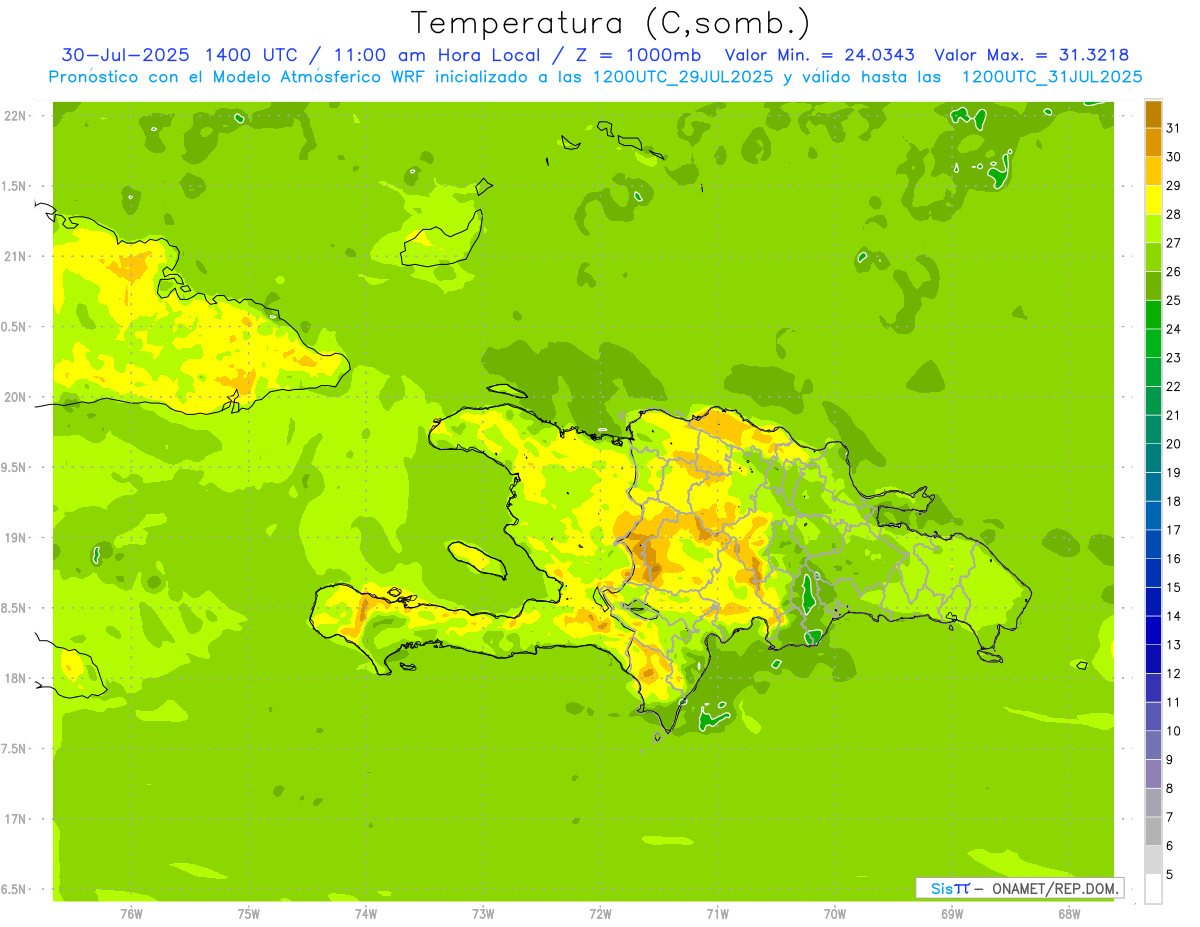Click the "20N" latitude label
1200x927 pixels.
[x=14, y=397]
